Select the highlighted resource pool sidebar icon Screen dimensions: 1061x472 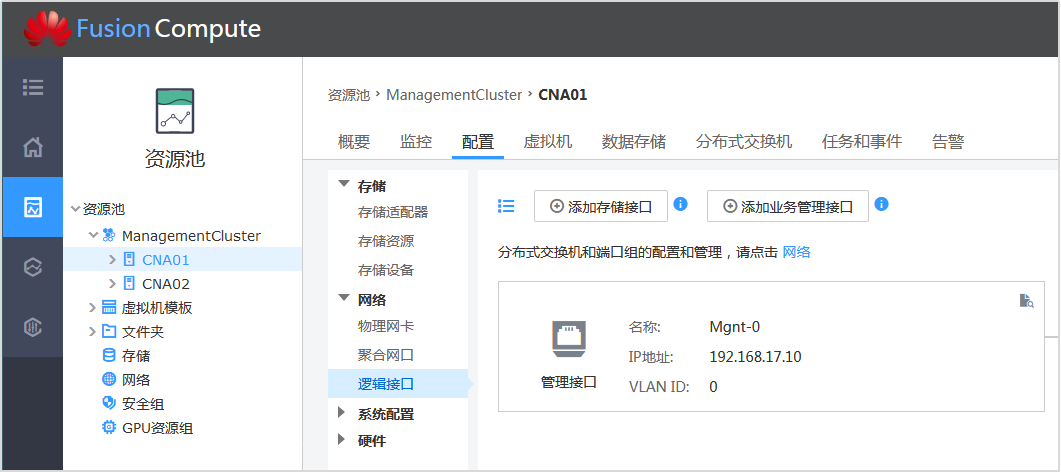[32, 207]
